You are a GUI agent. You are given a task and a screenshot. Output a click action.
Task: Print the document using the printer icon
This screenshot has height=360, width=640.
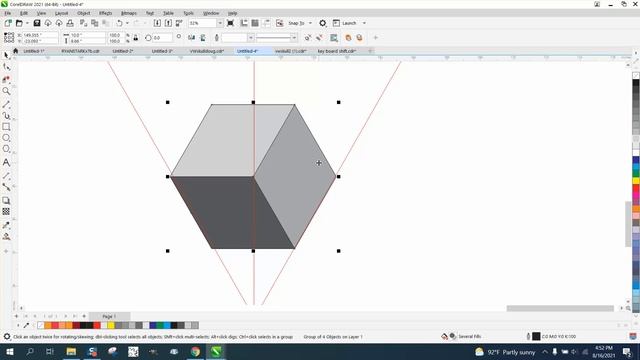click(x=70, y=23)
